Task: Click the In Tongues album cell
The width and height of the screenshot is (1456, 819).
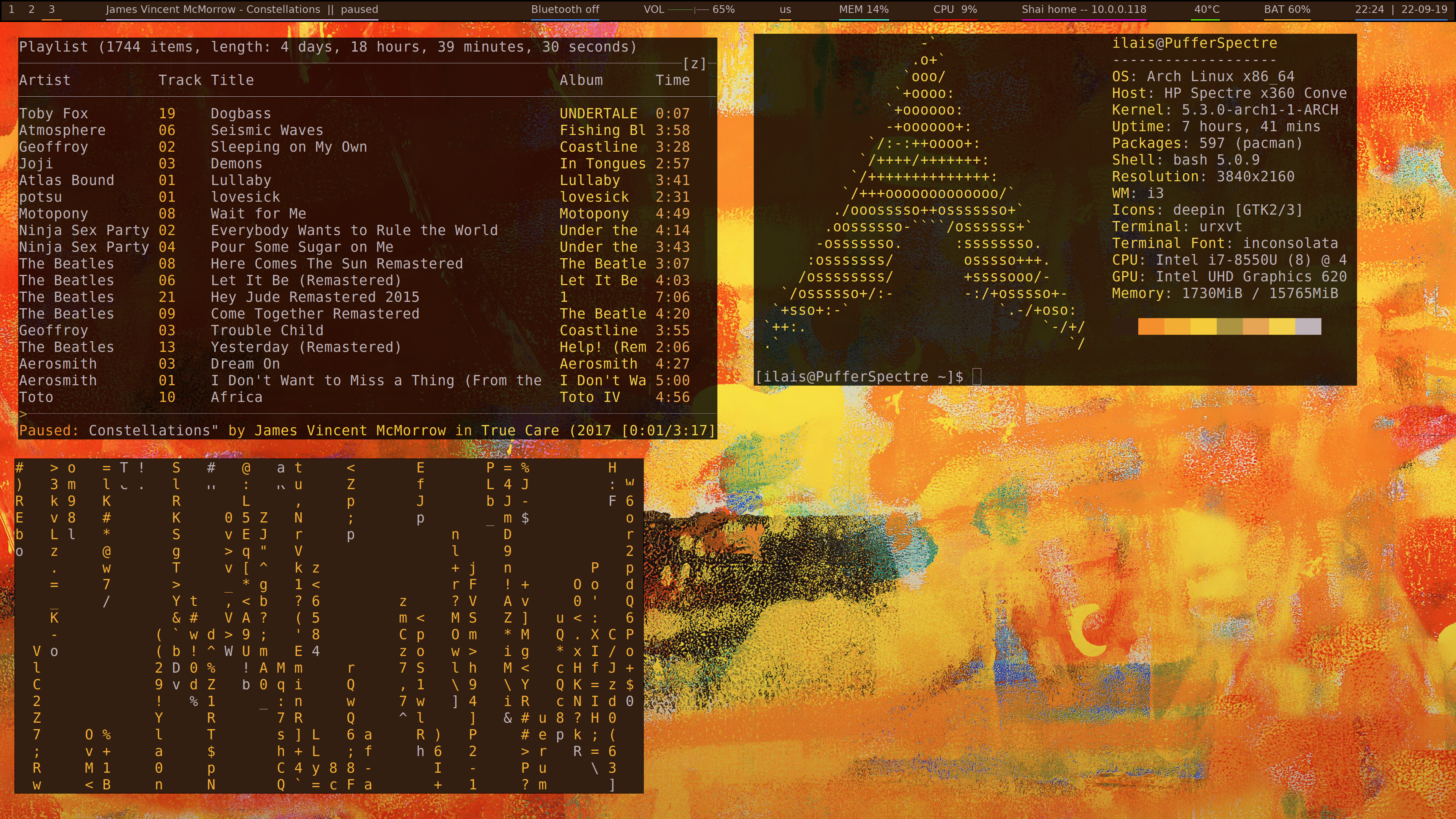Action: coord(602,164)
